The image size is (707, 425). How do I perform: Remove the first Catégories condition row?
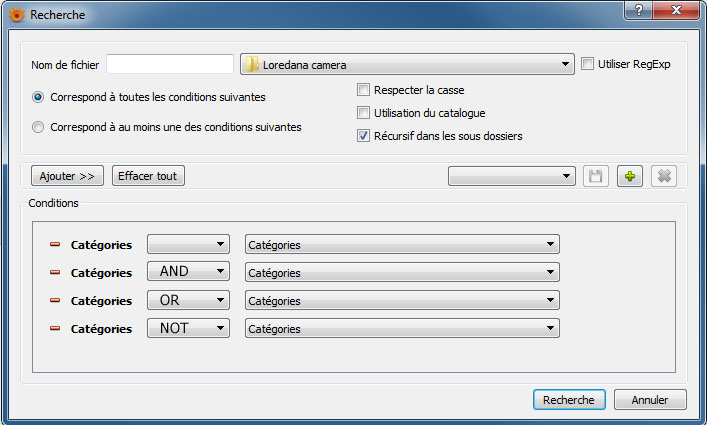pyautogui.click(x=55, y=245)
